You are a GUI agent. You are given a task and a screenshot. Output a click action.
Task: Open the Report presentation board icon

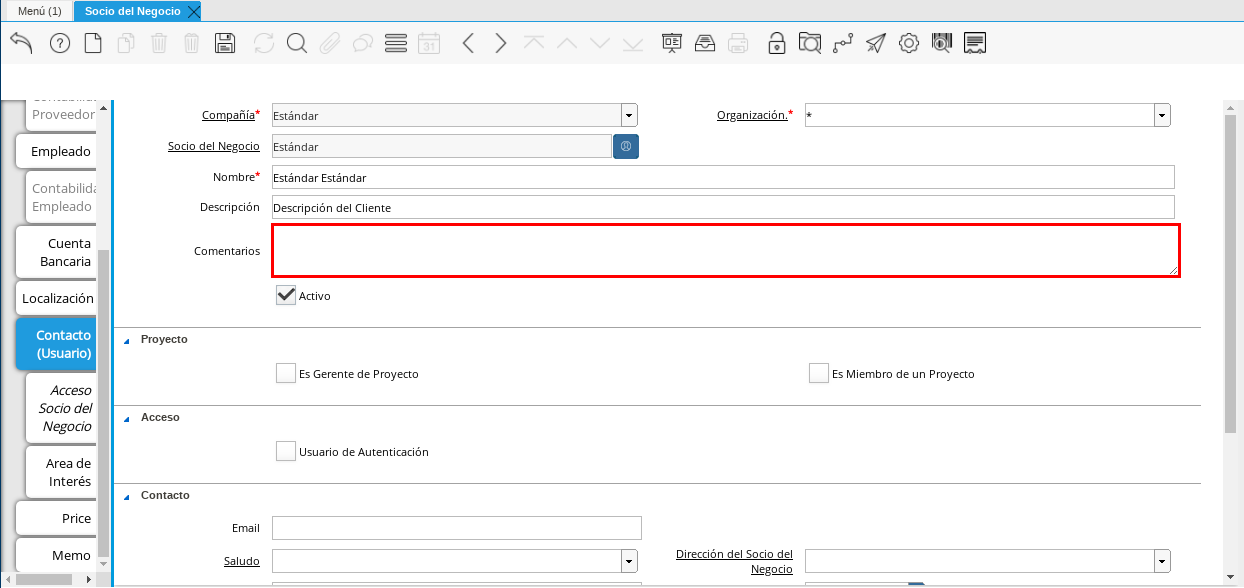[672, 43]
